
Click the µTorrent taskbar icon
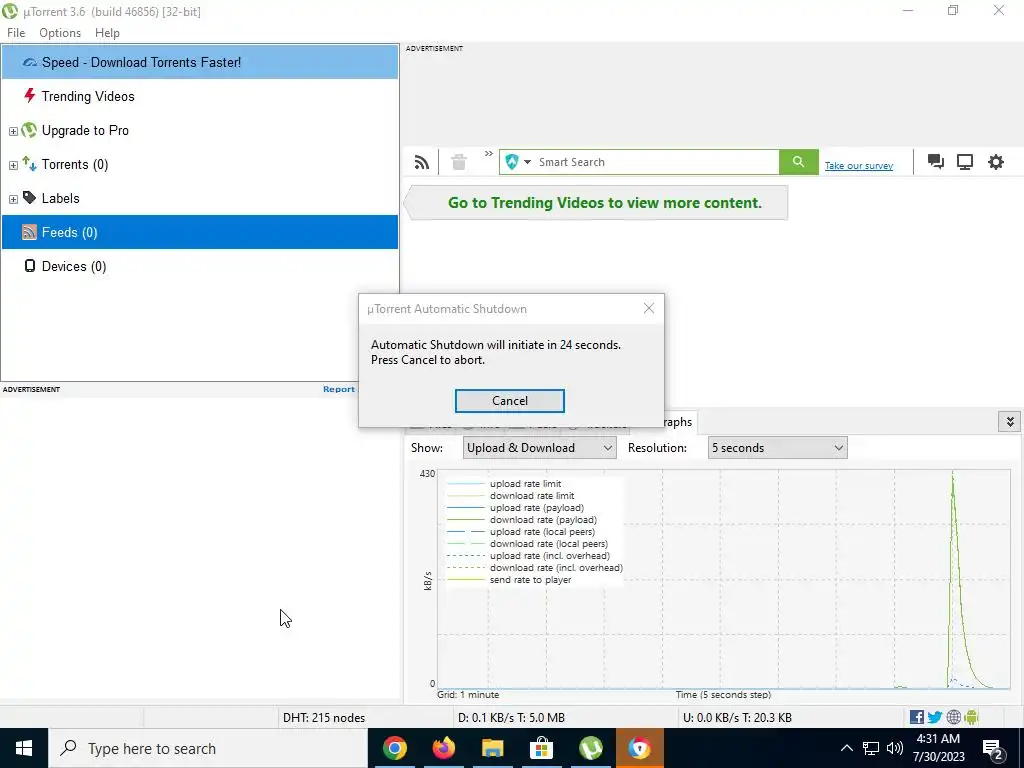tap(590, 748)
